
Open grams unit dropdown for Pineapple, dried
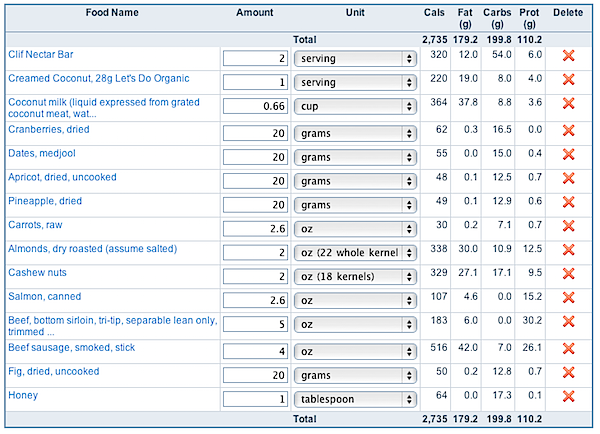click(x=355, y=205)
